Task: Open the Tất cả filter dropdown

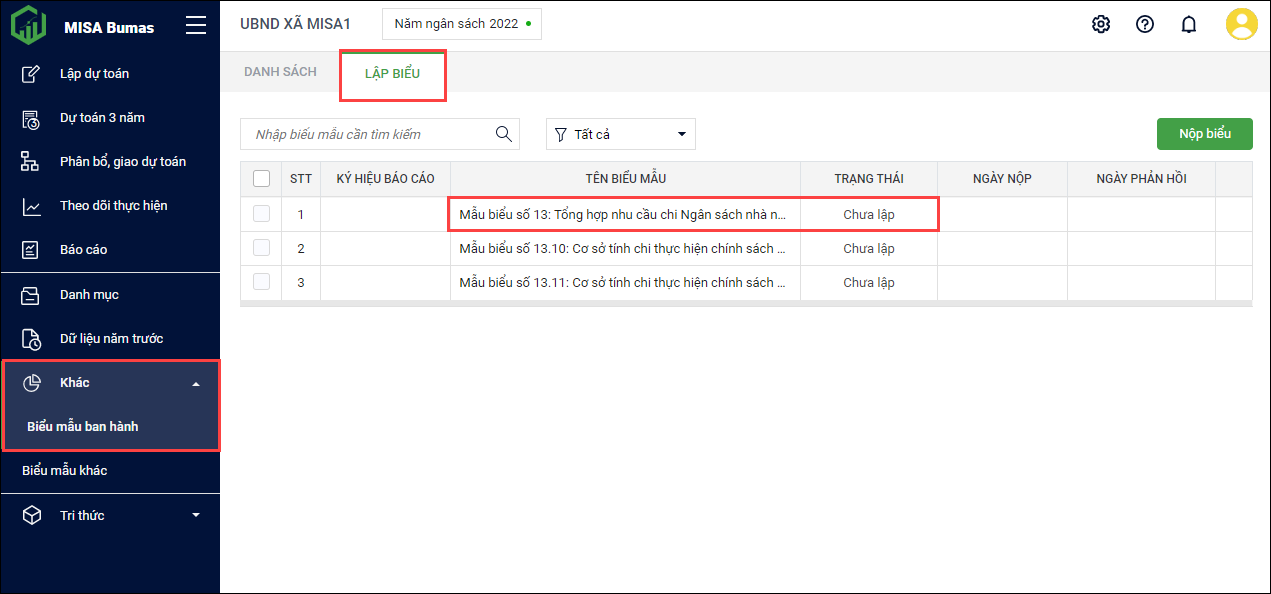Action: coord(620,134)
